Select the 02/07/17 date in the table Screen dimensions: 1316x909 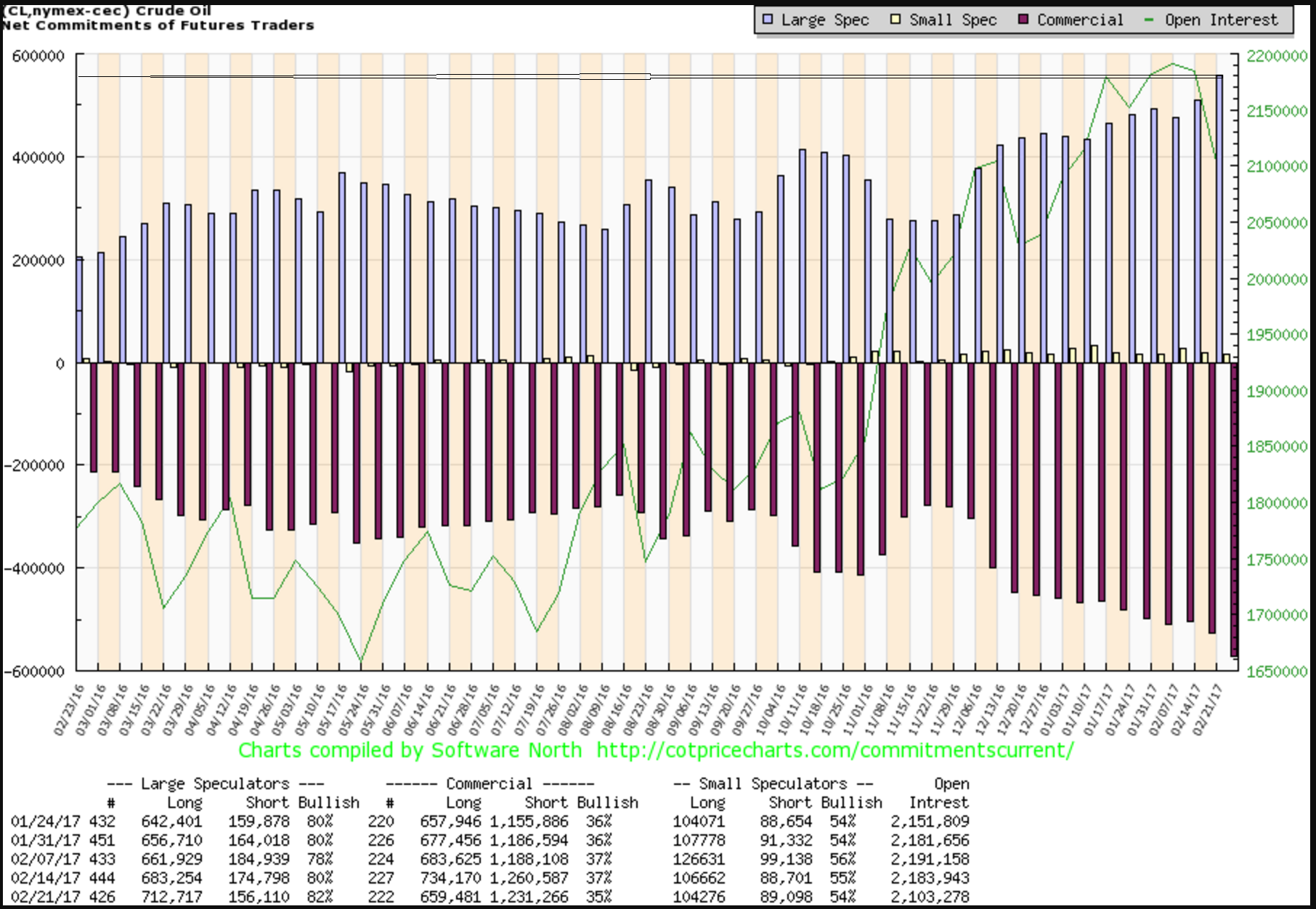pos(46,860)
